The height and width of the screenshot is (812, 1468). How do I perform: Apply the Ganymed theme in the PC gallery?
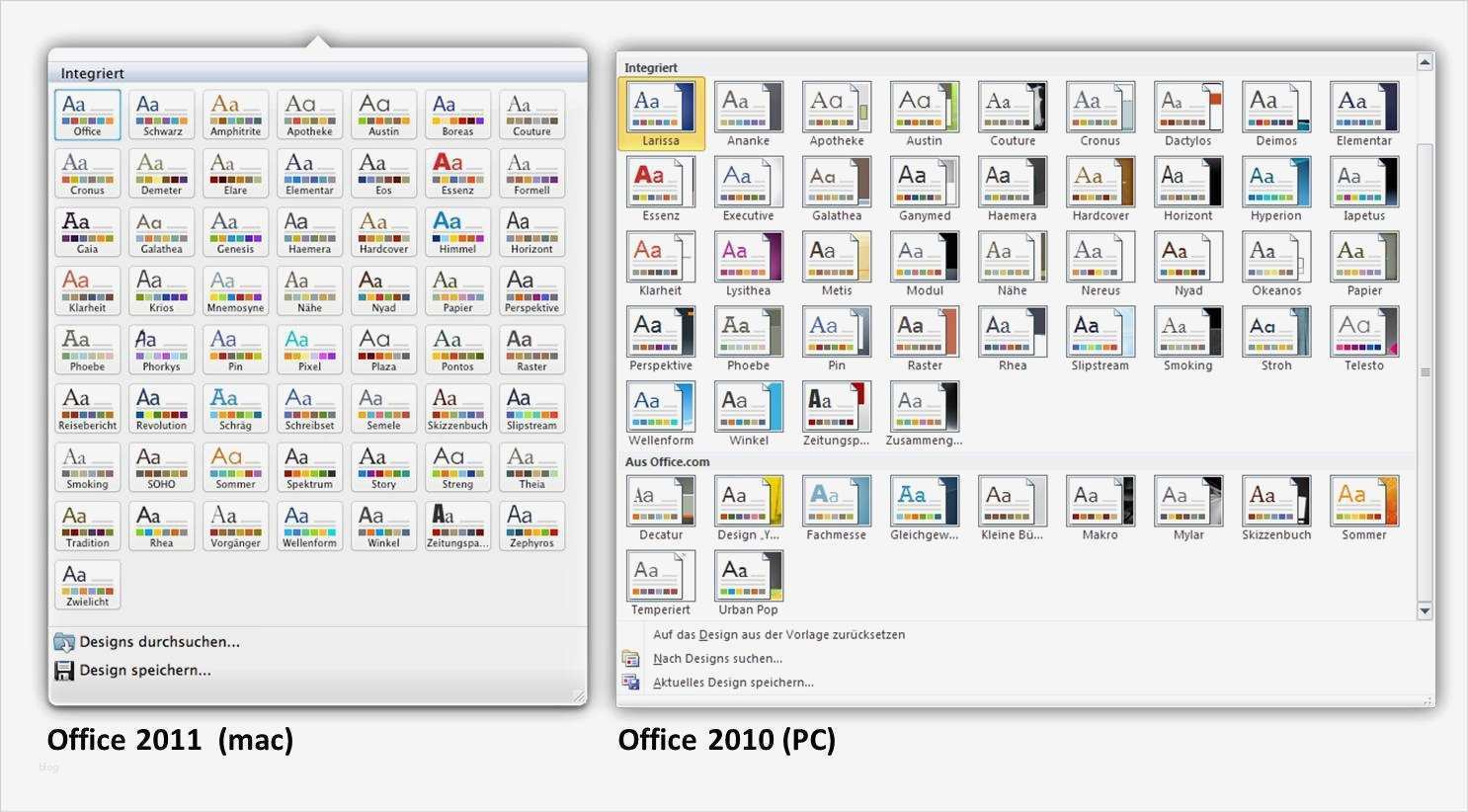pos(925,189)
